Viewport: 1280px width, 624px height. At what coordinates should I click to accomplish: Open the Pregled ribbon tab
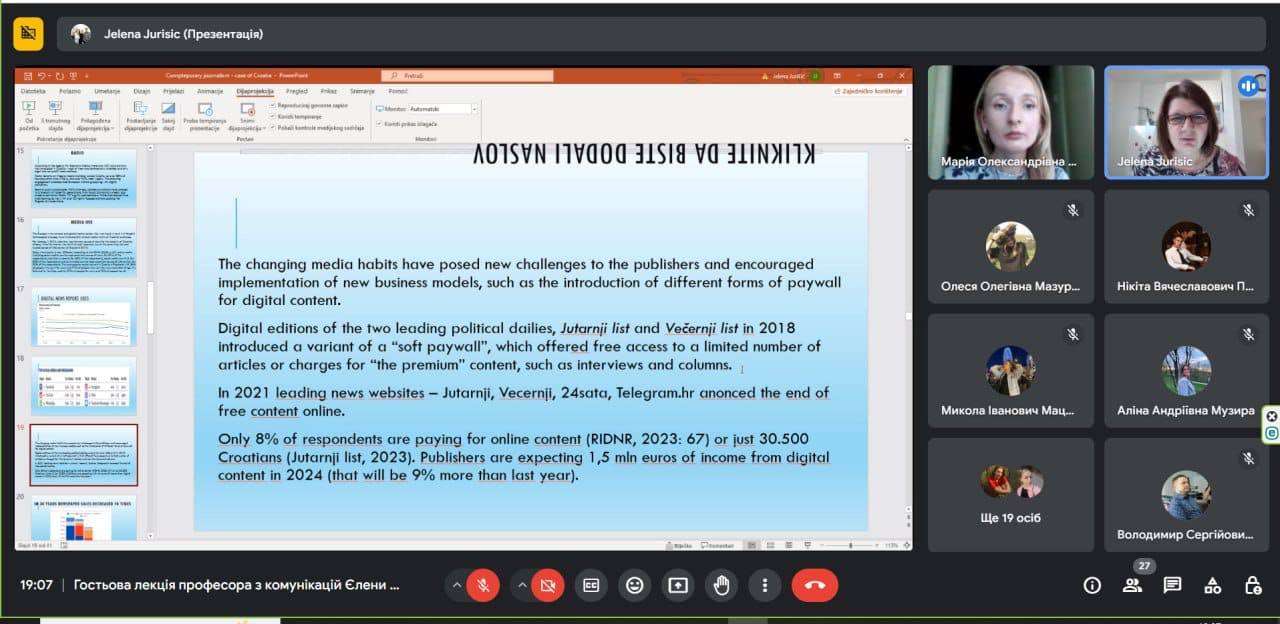point(297,91)
